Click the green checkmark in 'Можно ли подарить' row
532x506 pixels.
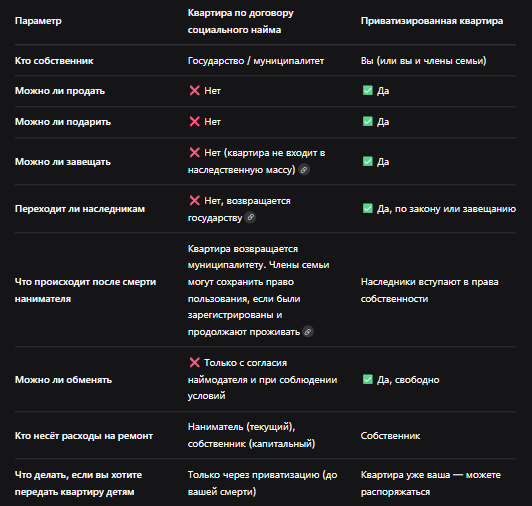(x=368, y=121)
